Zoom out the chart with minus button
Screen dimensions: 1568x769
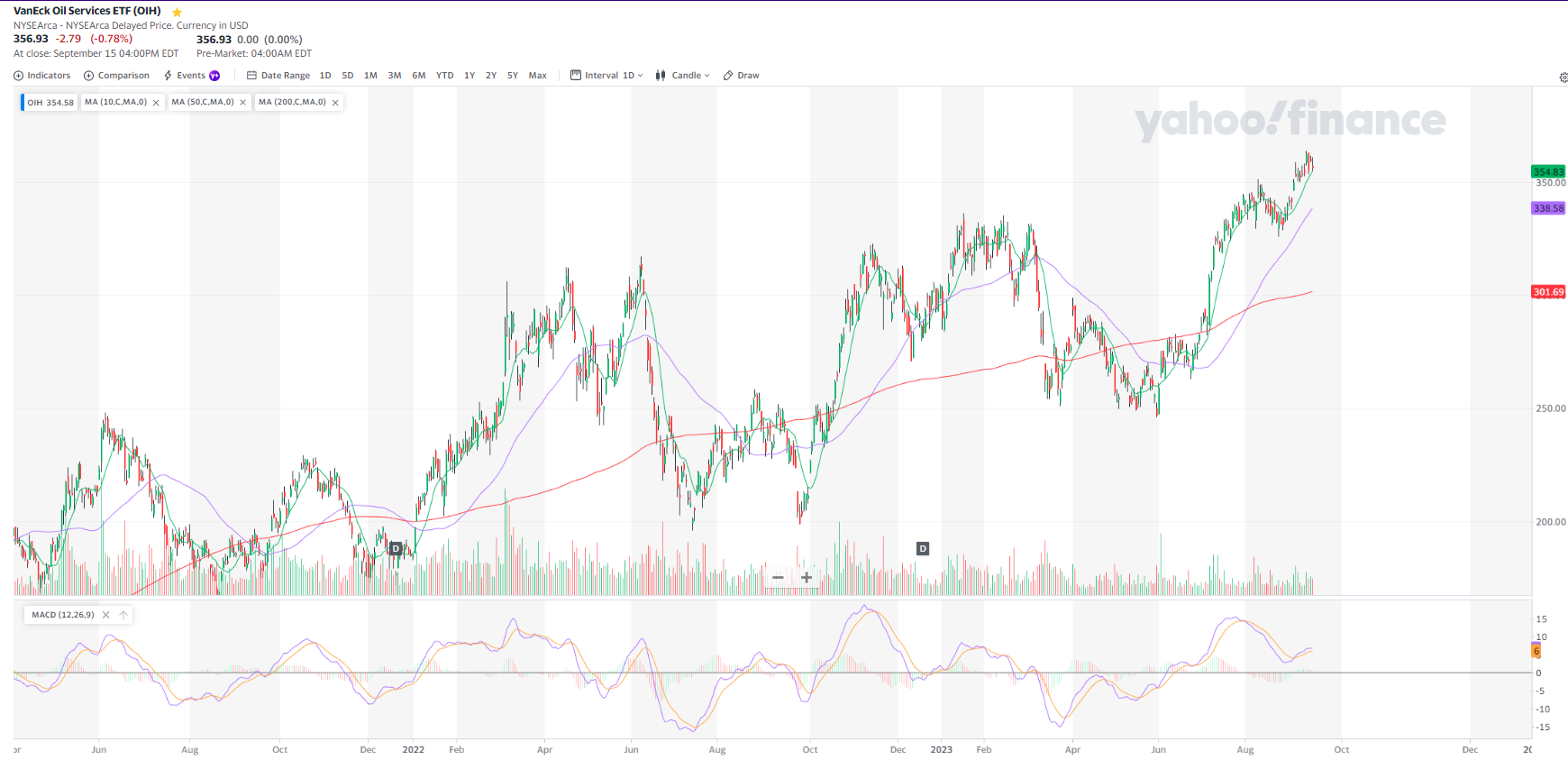pyautogui.click(x=778, y=578)
